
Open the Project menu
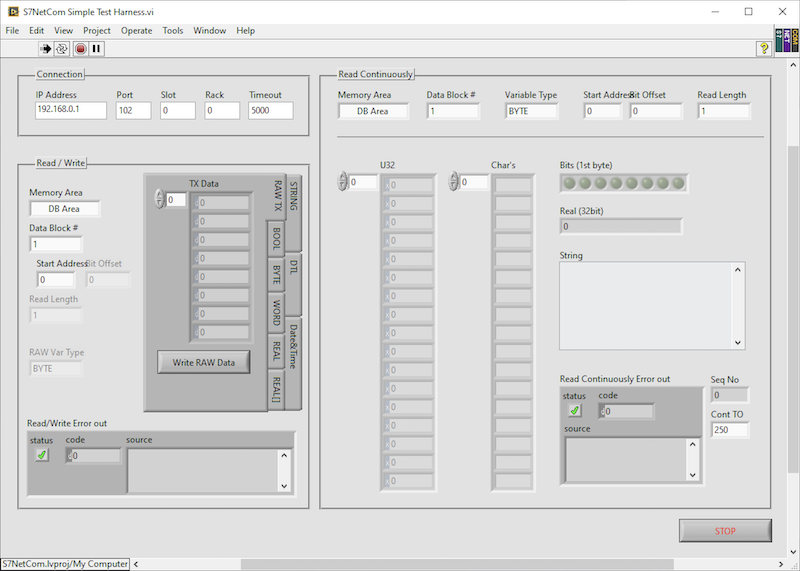(97, 31)
